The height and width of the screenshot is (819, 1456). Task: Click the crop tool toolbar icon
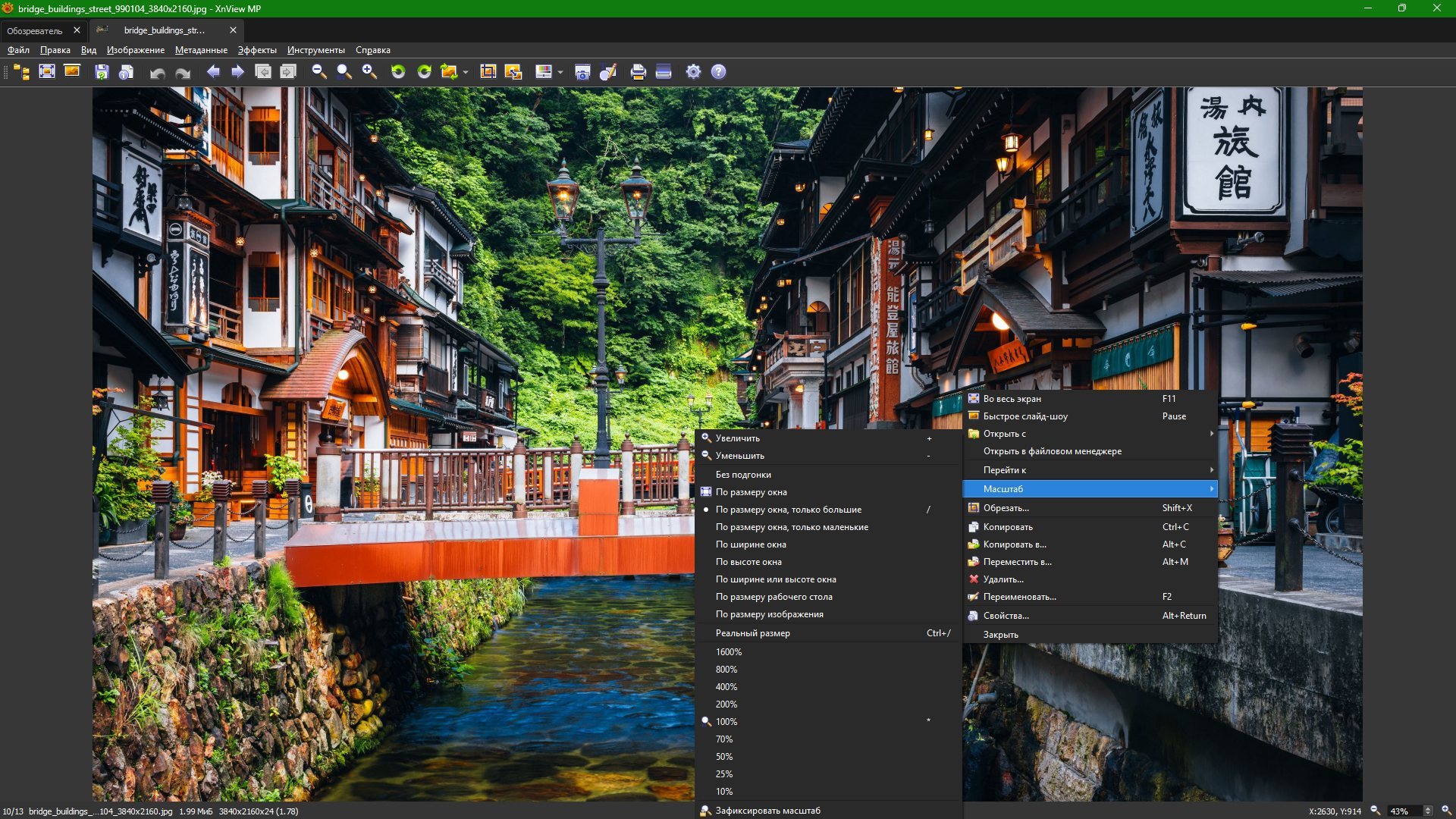[488, 71]
